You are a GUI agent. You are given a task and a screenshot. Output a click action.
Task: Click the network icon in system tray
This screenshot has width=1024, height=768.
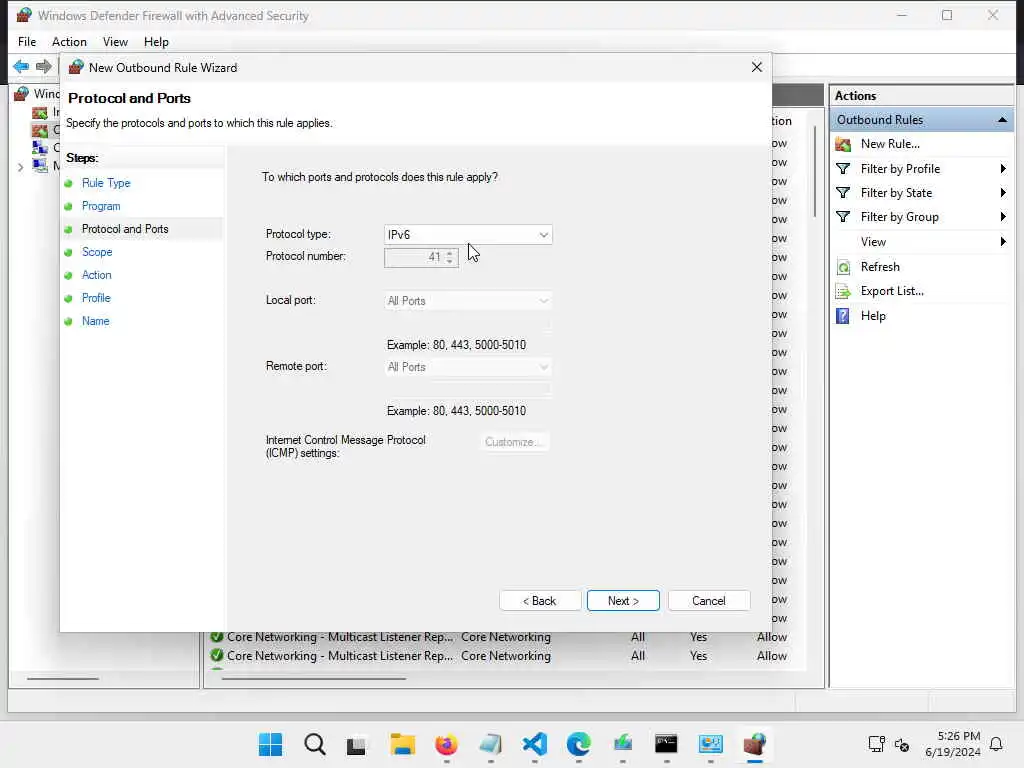point(876,744)
